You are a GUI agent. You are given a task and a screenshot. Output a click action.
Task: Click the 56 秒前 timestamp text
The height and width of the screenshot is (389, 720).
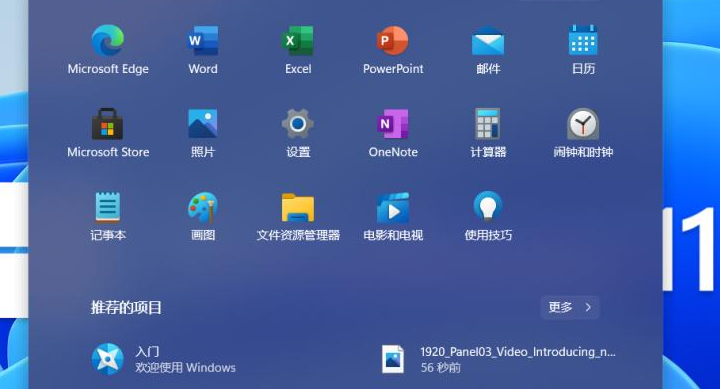click(441, 367)
